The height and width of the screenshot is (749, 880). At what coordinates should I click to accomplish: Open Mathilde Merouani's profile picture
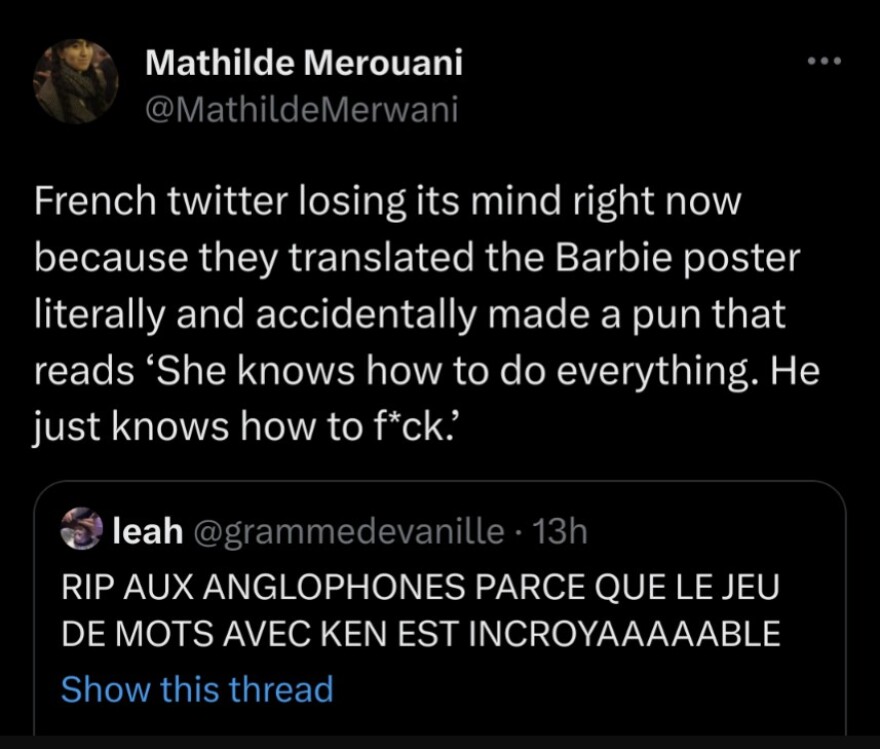tap(75, 81)
